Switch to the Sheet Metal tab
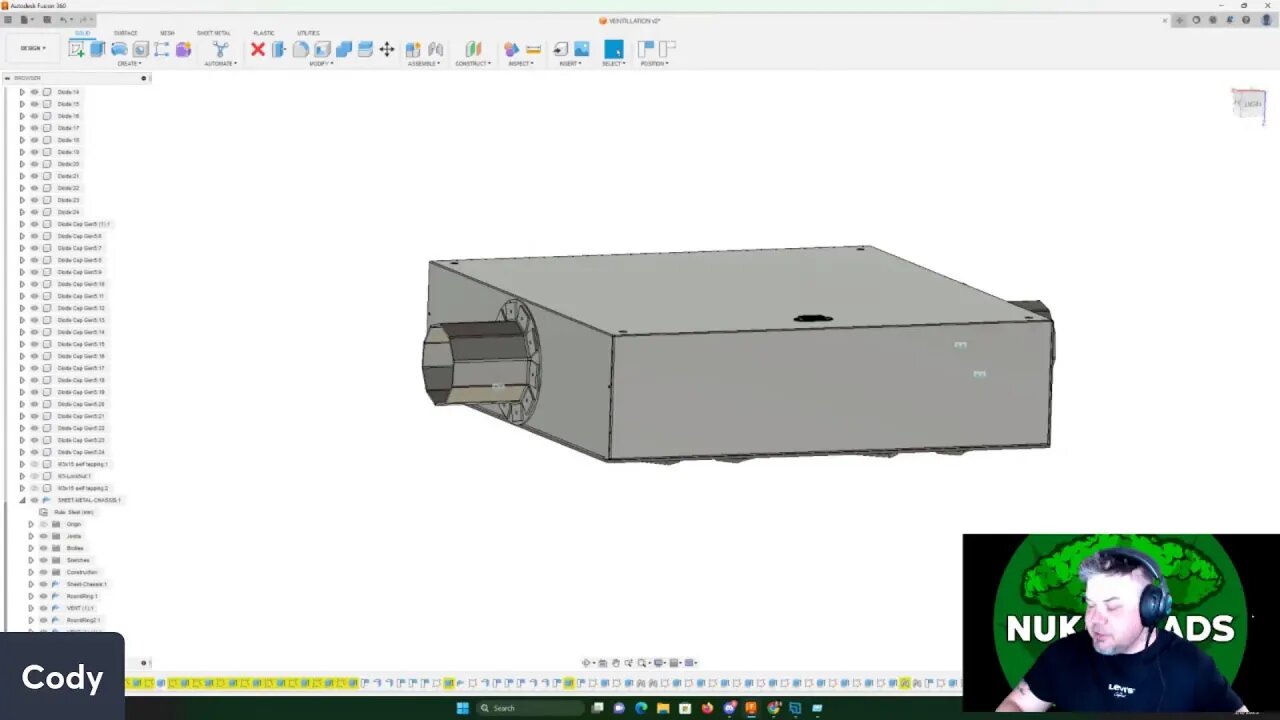This screenshot has height=720, width=1280. (x=213, y=33)
